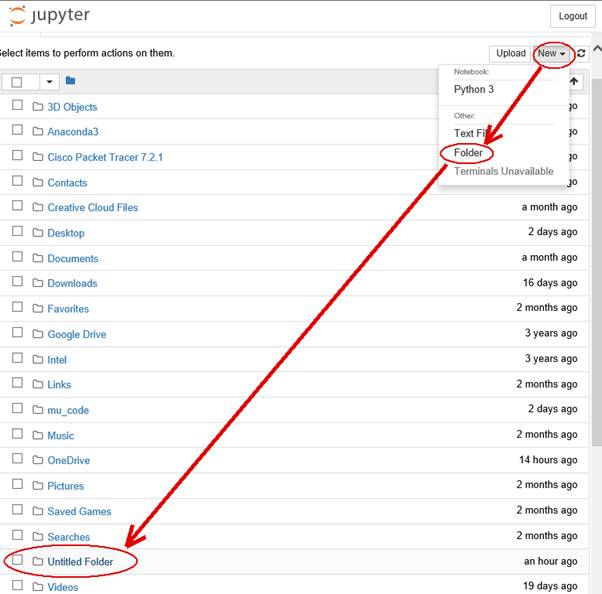
Task: Toggle the select-all checkbox in header
Action: (x=17, y=82)
